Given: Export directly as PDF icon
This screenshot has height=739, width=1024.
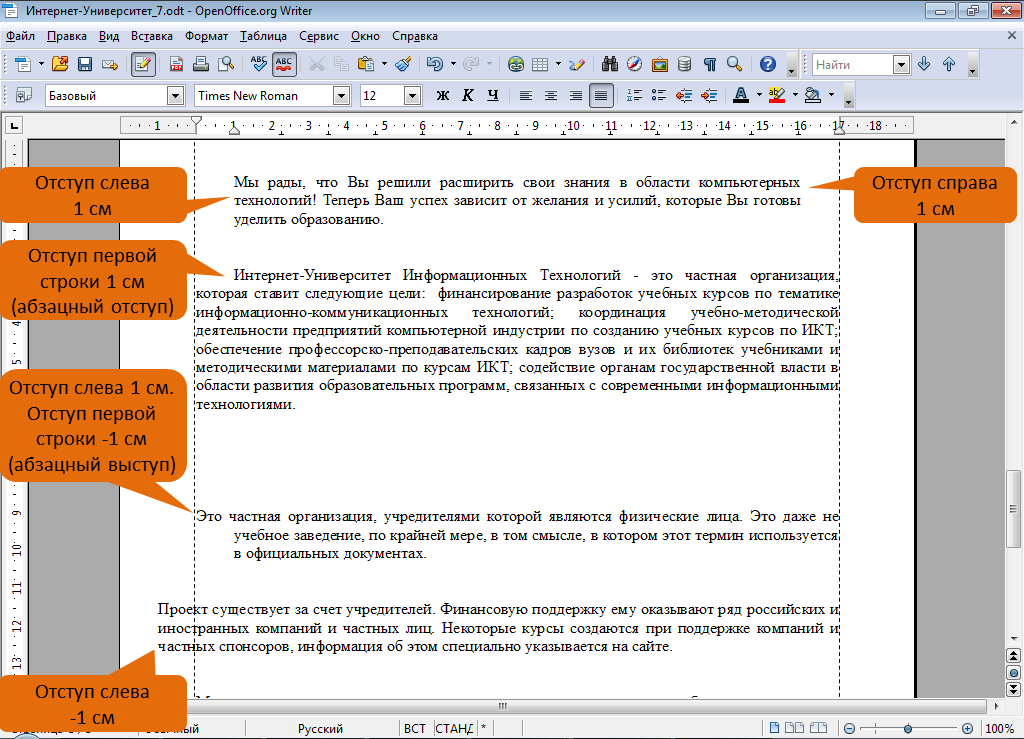Looking at the screenshot, I should pyautogui.click(x=176, y=64).
